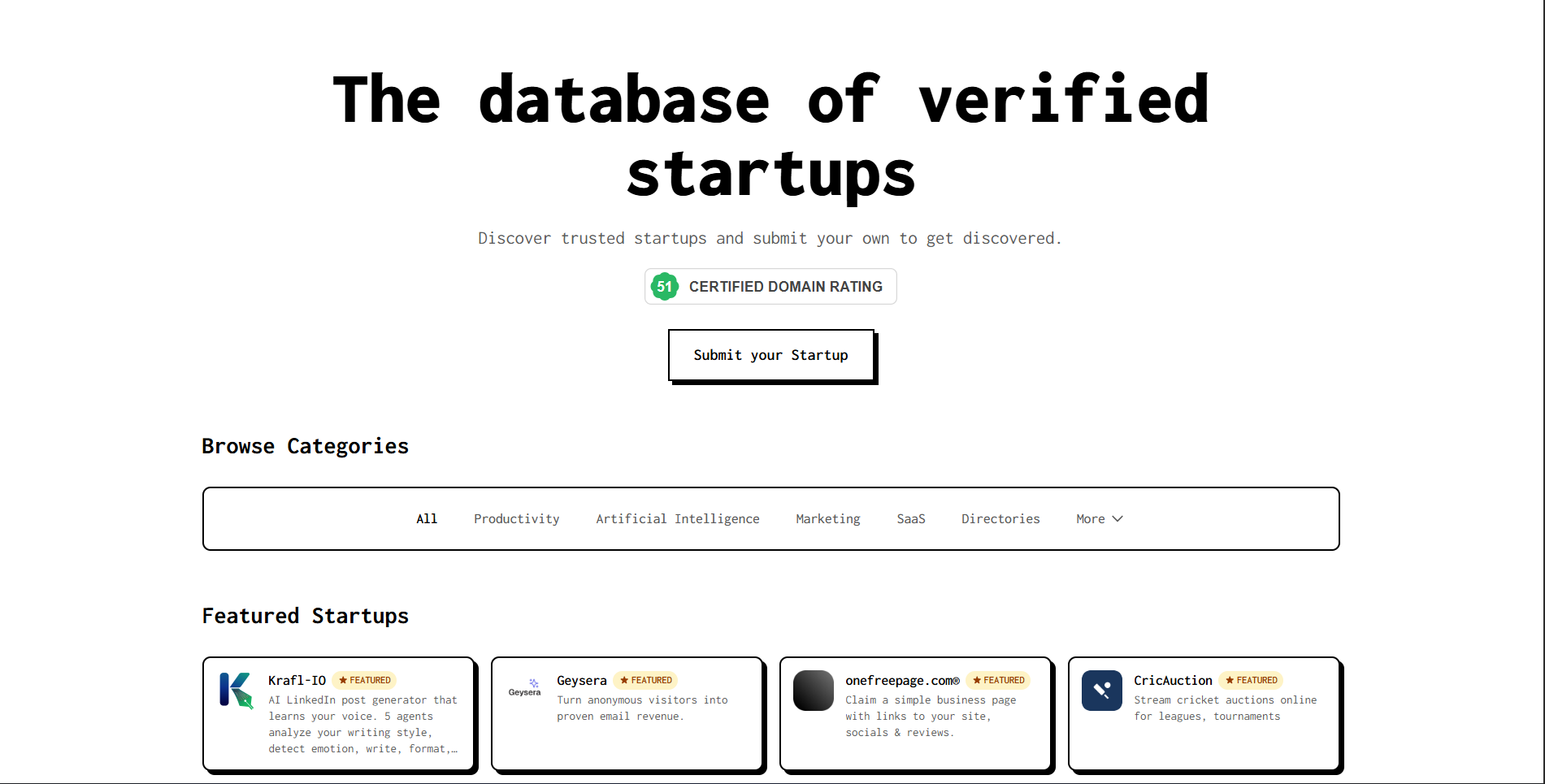Click the FEATURED star badge on CricAuction
1545x784 pixels.
point(1251,680)
